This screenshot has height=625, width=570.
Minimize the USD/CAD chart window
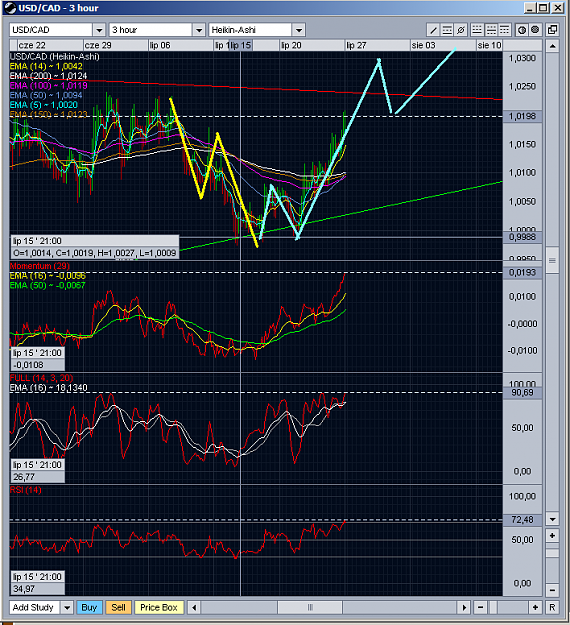(530, 8)
